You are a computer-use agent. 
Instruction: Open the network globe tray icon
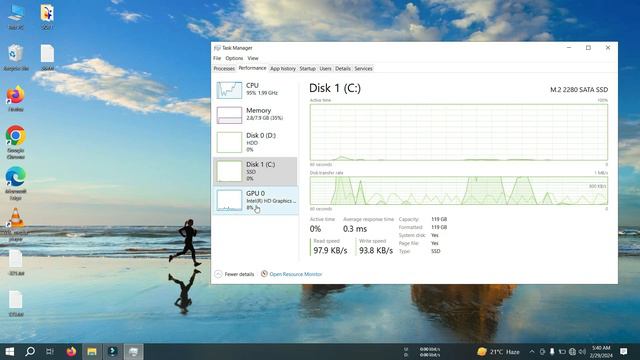(572, 351)
